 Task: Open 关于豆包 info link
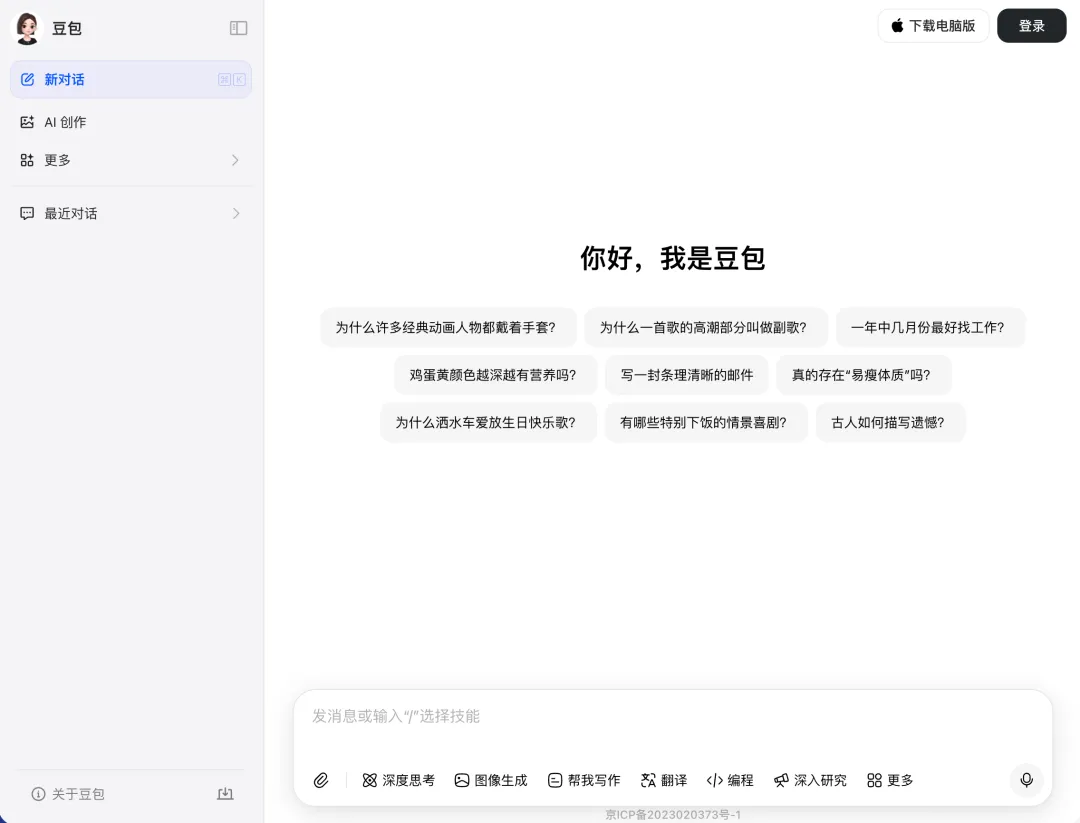(x=68, y=794)
